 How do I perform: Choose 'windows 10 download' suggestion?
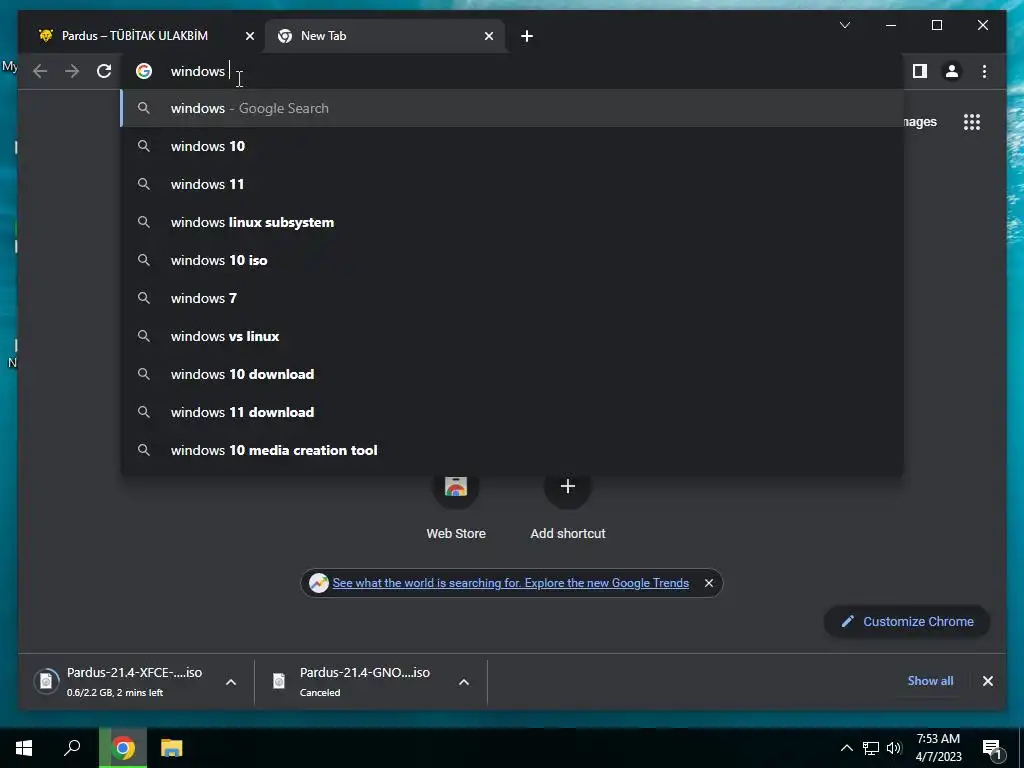[513, 374]
